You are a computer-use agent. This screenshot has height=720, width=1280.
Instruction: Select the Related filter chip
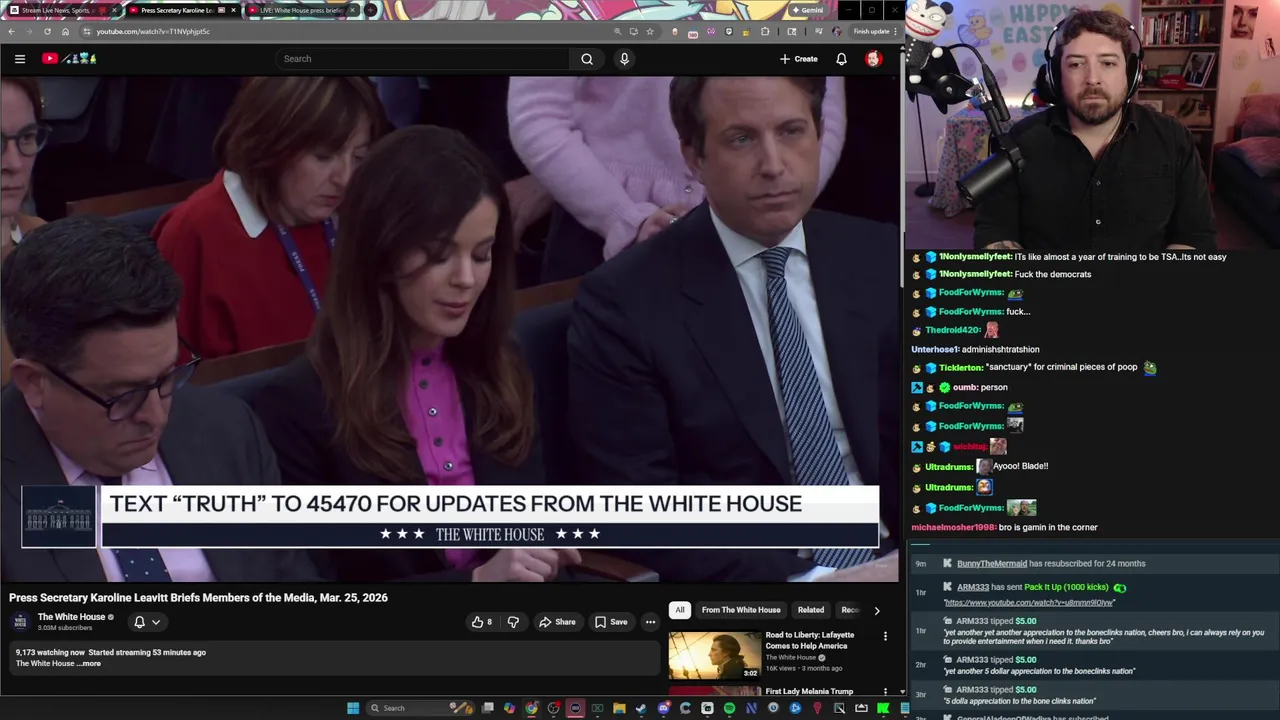point(811,610)
